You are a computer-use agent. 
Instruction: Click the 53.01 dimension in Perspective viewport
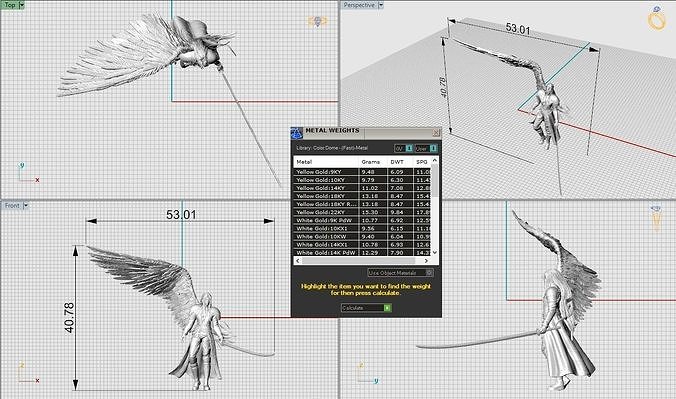(517, 29)
